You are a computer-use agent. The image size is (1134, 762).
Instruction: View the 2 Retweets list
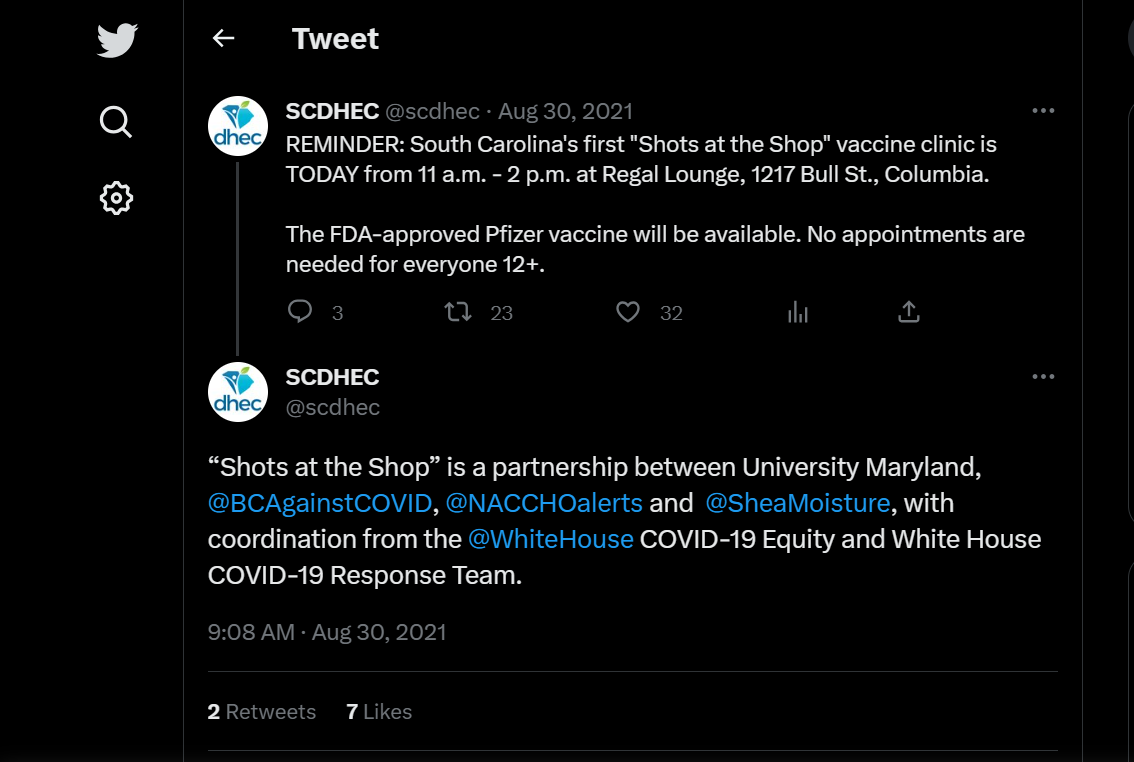click(x=262, y=711)
